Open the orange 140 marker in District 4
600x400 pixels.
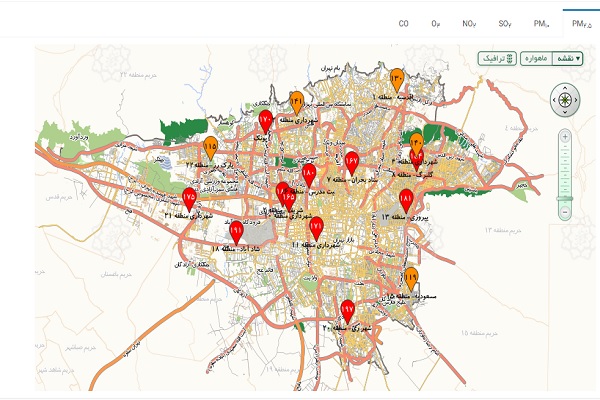pos(416,142)
